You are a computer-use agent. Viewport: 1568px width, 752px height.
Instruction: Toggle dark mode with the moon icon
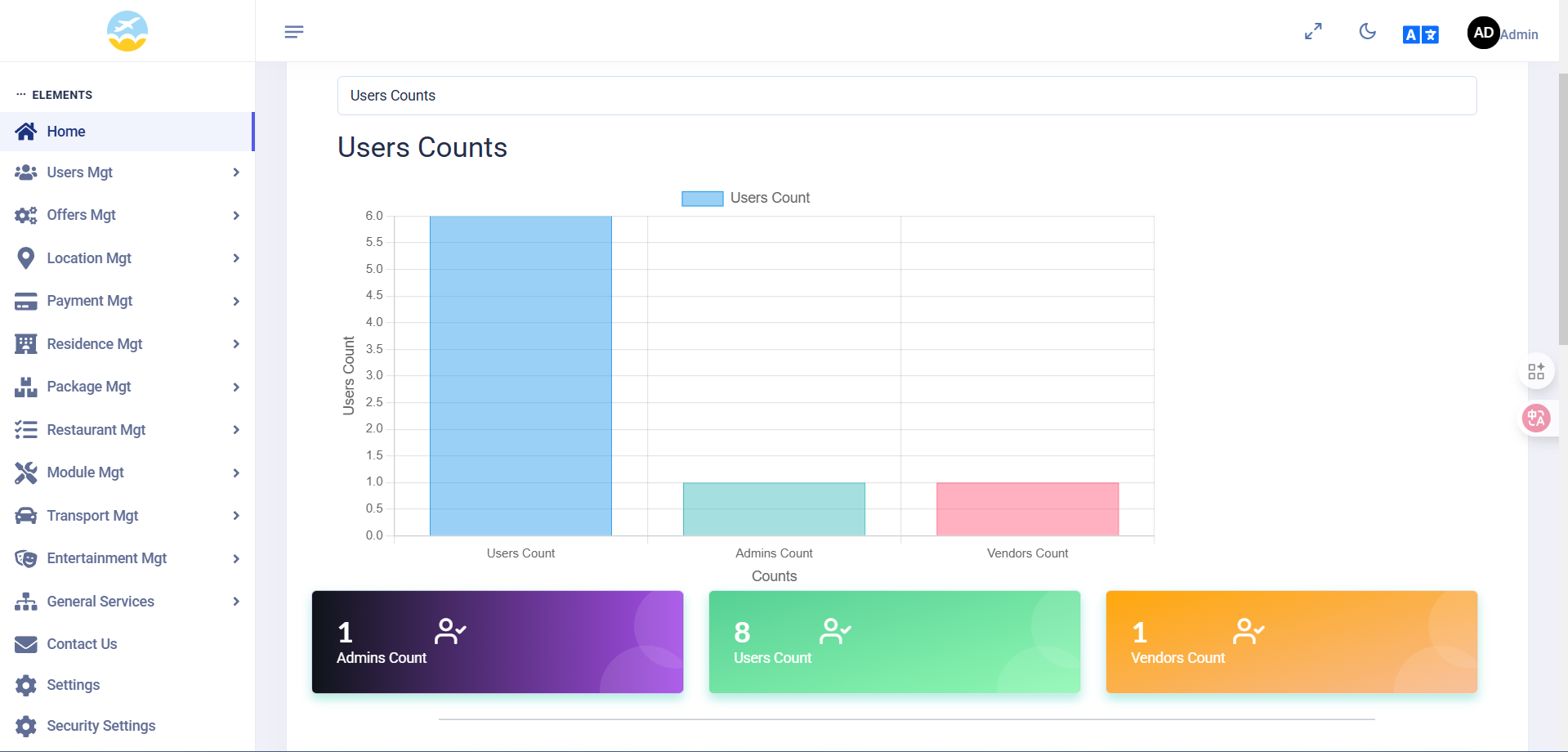point(1367,32)
